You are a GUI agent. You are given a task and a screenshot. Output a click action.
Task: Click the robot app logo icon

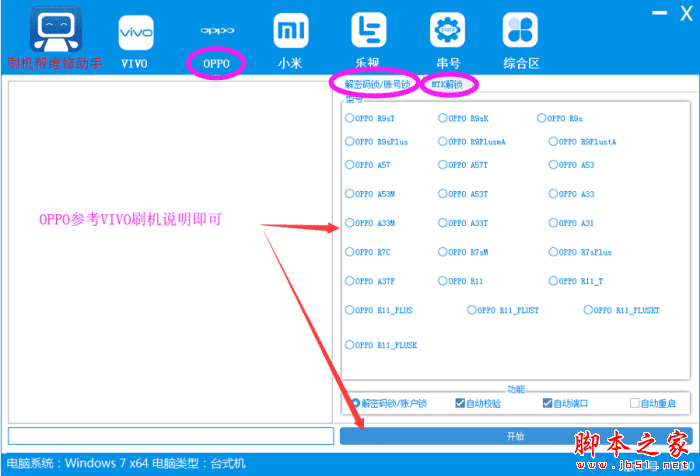(56, 29)
